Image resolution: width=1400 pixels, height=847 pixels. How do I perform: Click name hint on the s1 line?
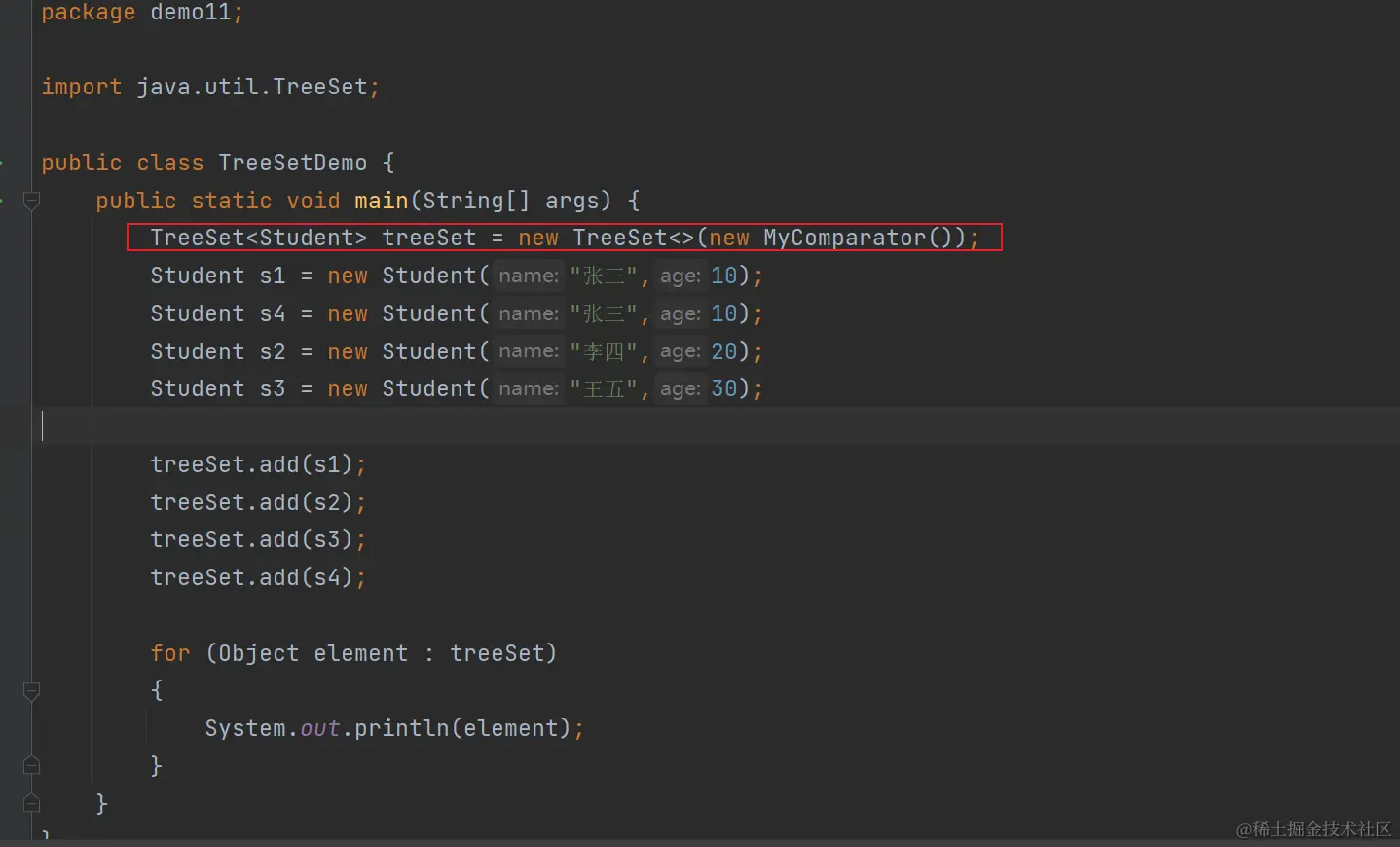coord(529,276)
